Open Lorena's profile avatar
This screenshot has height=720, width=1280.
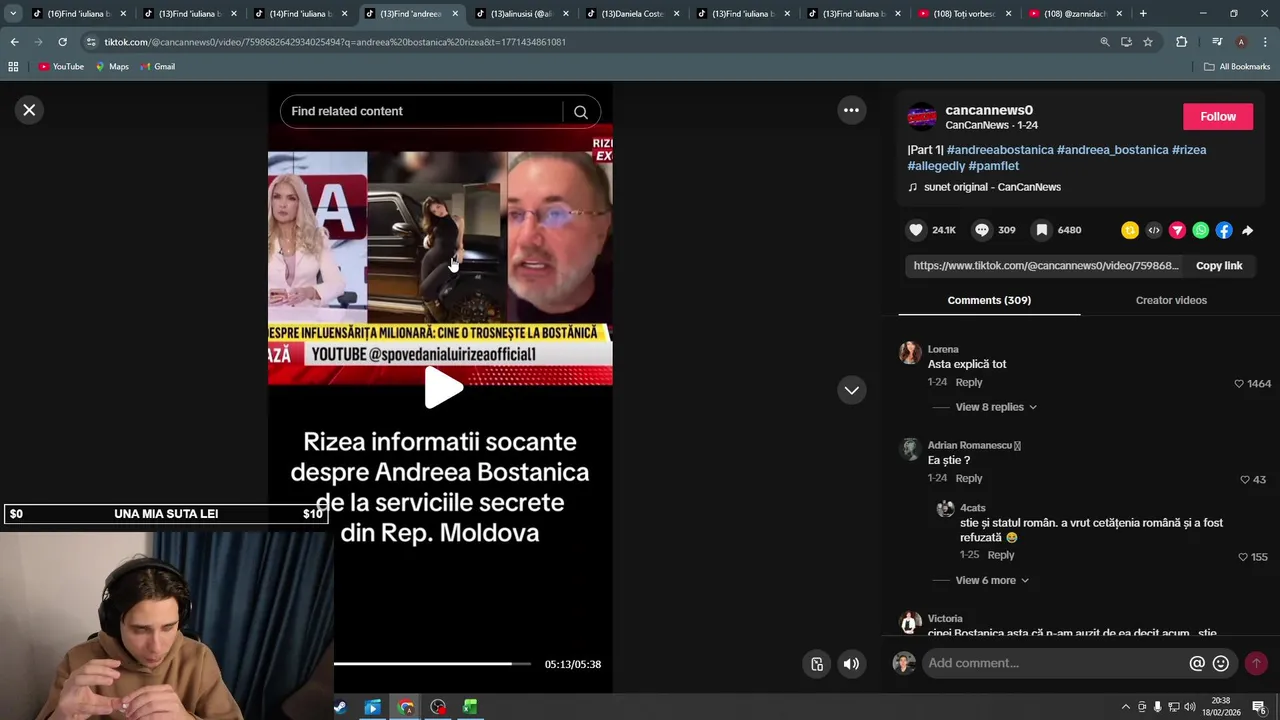click(910, 352)
